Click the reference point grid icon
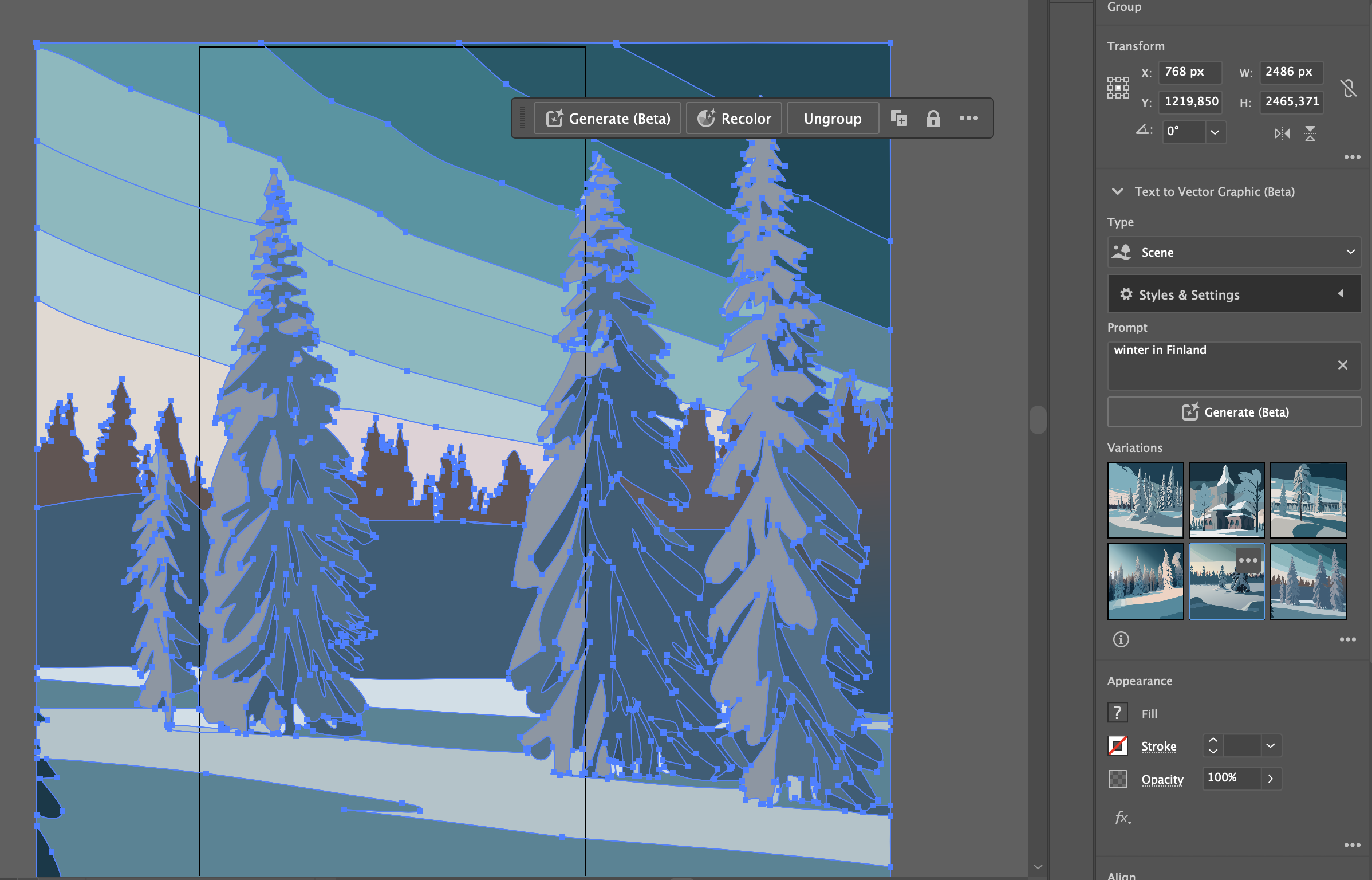The width and height of the screenshot is (1372, 880). [1118, 88]
